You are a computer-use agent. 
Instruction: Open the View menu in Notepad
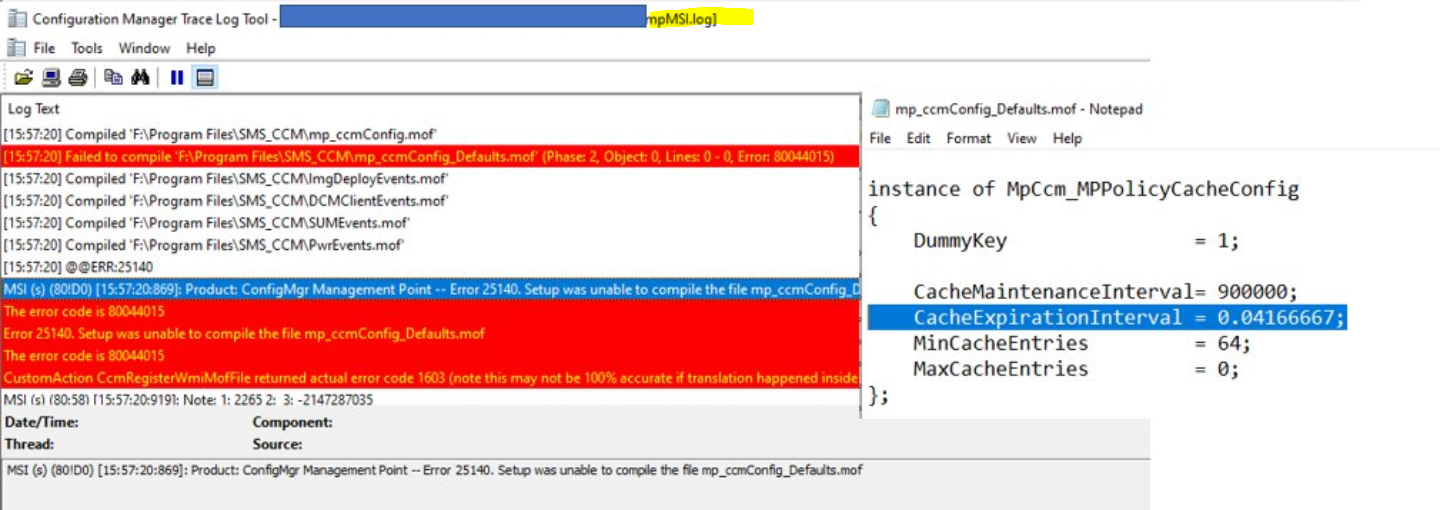(x=1022, y=138)
